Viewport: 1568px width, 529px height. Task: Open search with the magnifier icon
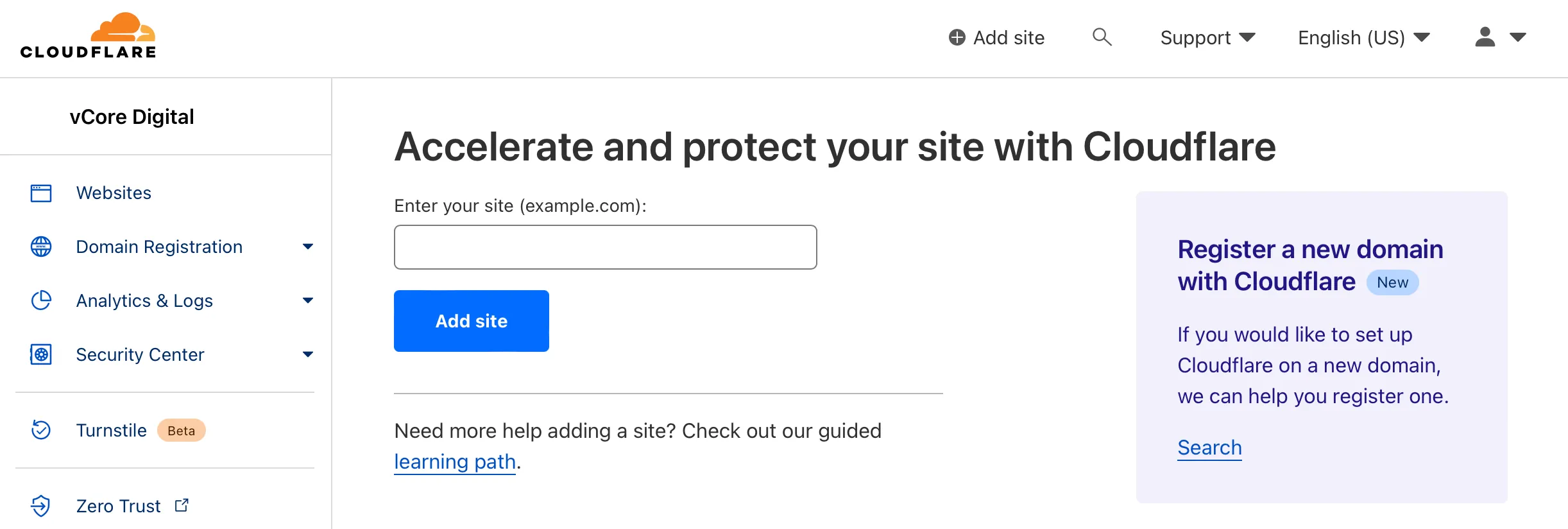coord(1102,37)
